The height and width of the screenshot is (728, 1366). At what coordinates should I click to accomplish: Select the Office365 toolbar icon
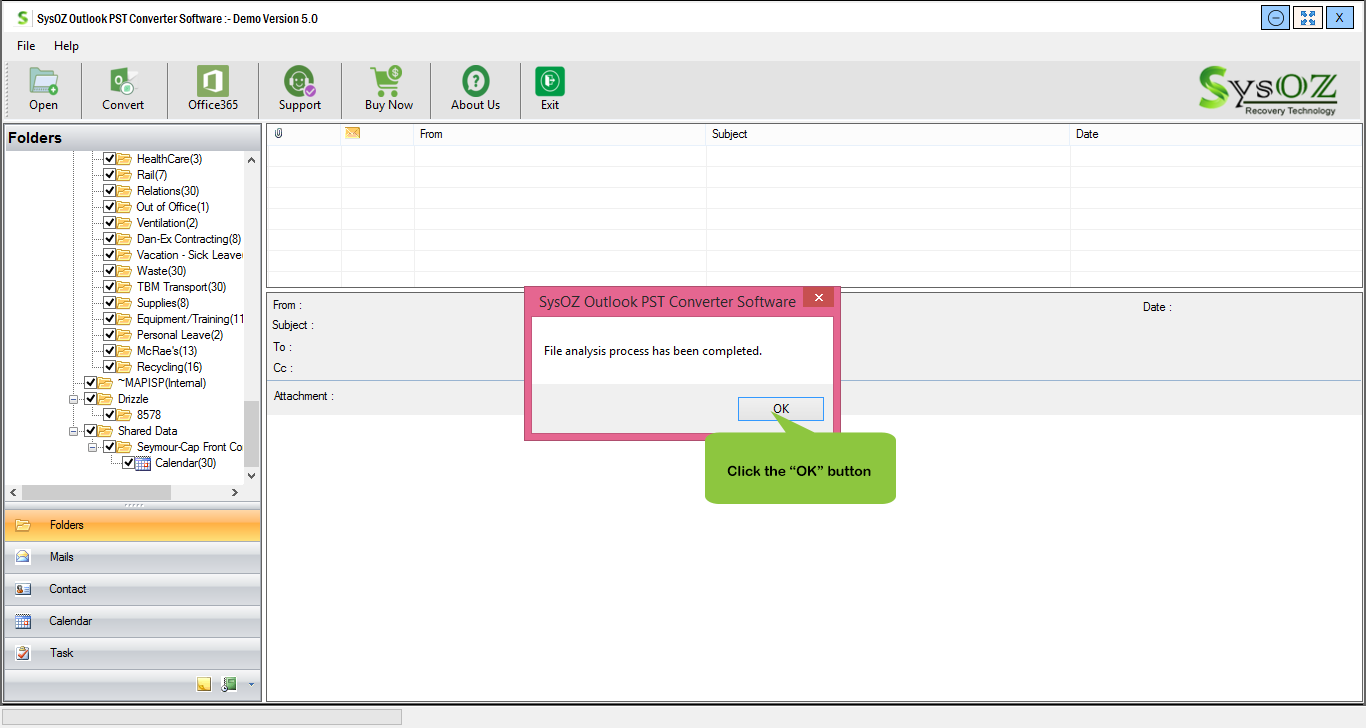[x=213, y=81]
